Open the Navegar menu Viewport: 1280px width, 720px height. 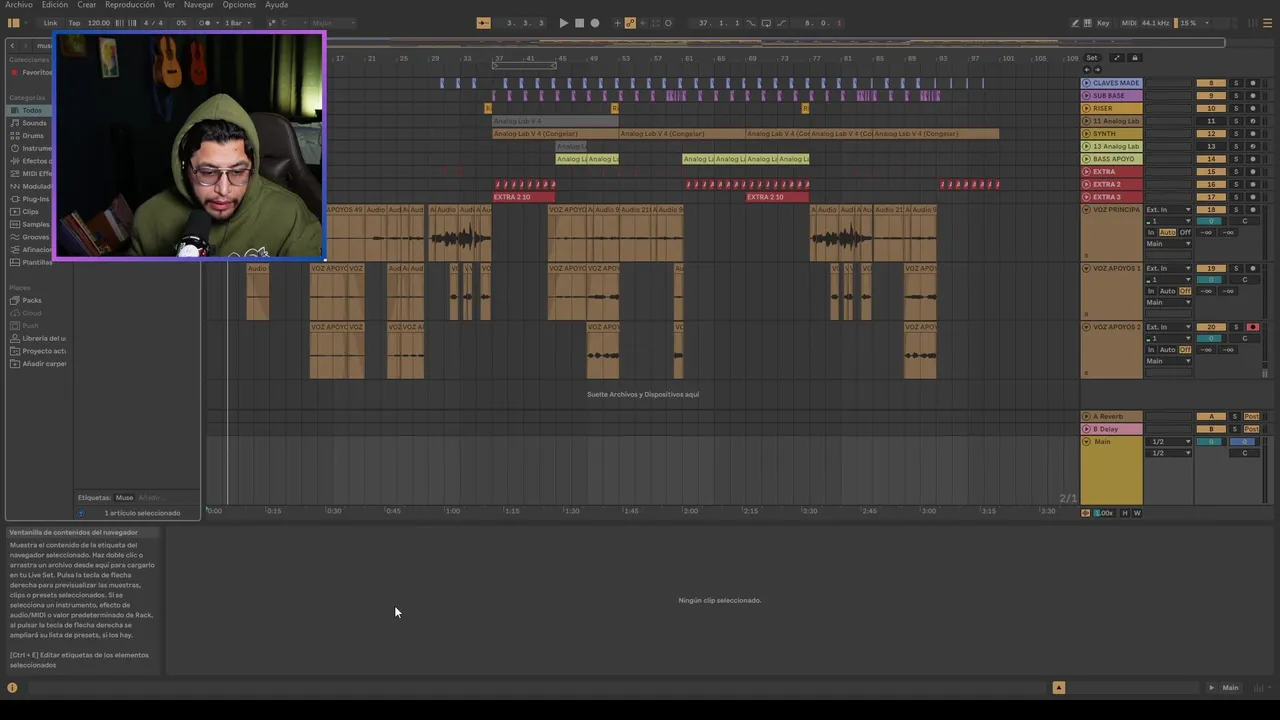[198, 5]
